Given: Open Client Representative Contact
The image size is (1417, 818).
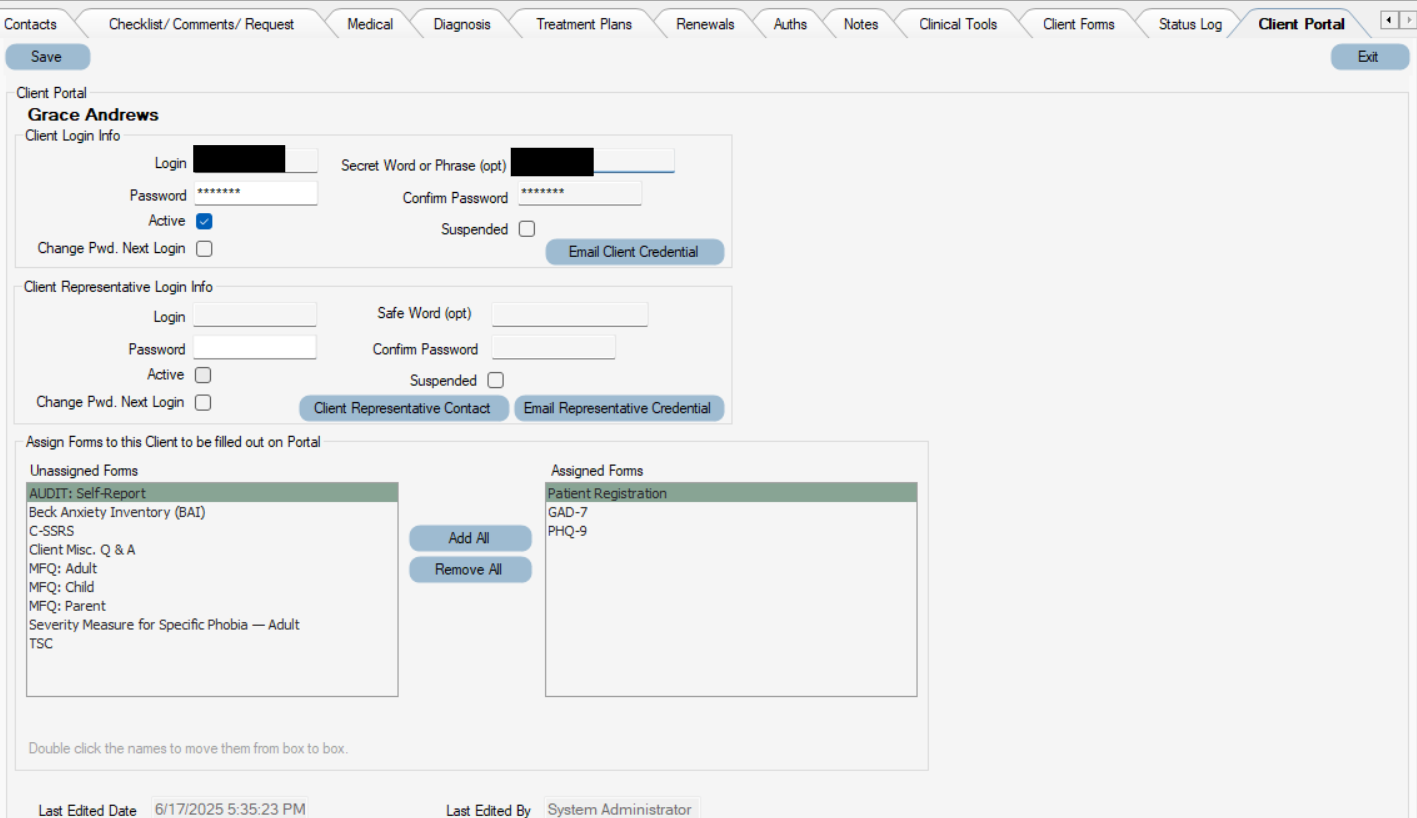Looking at the screenshot, I should (x=403, y=408).
